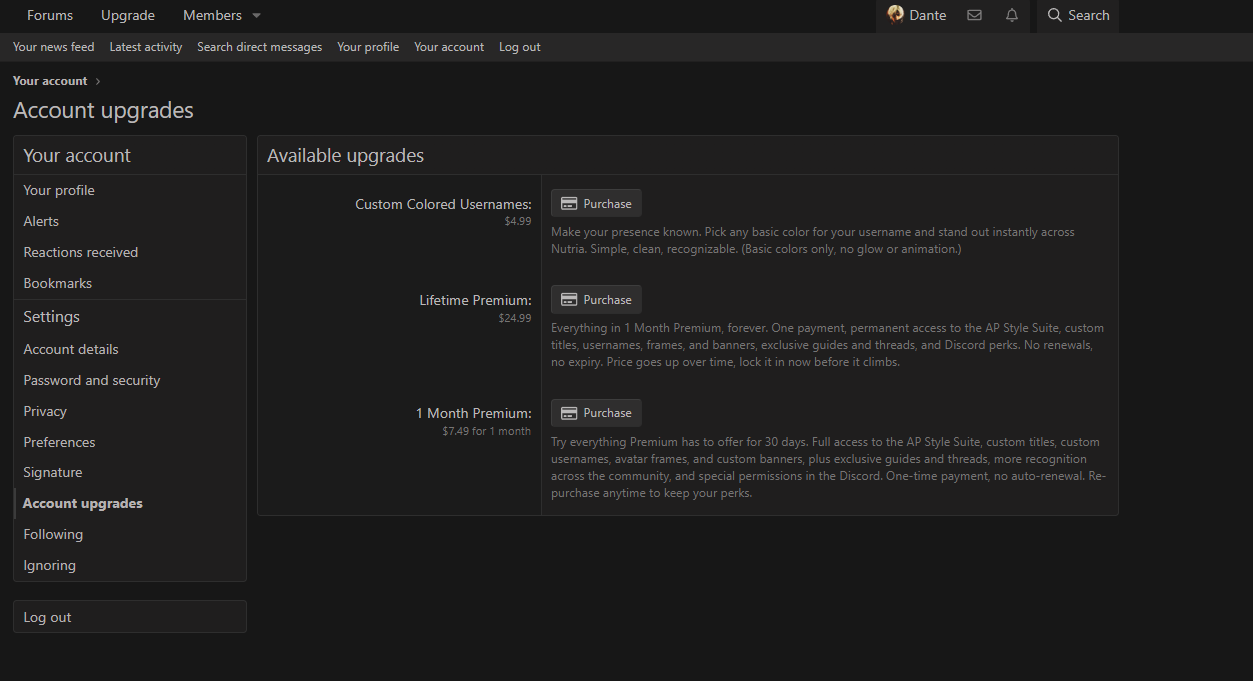
Task: Open Your profile in the sub-navigation bar
Action: [x=368, y=47]
